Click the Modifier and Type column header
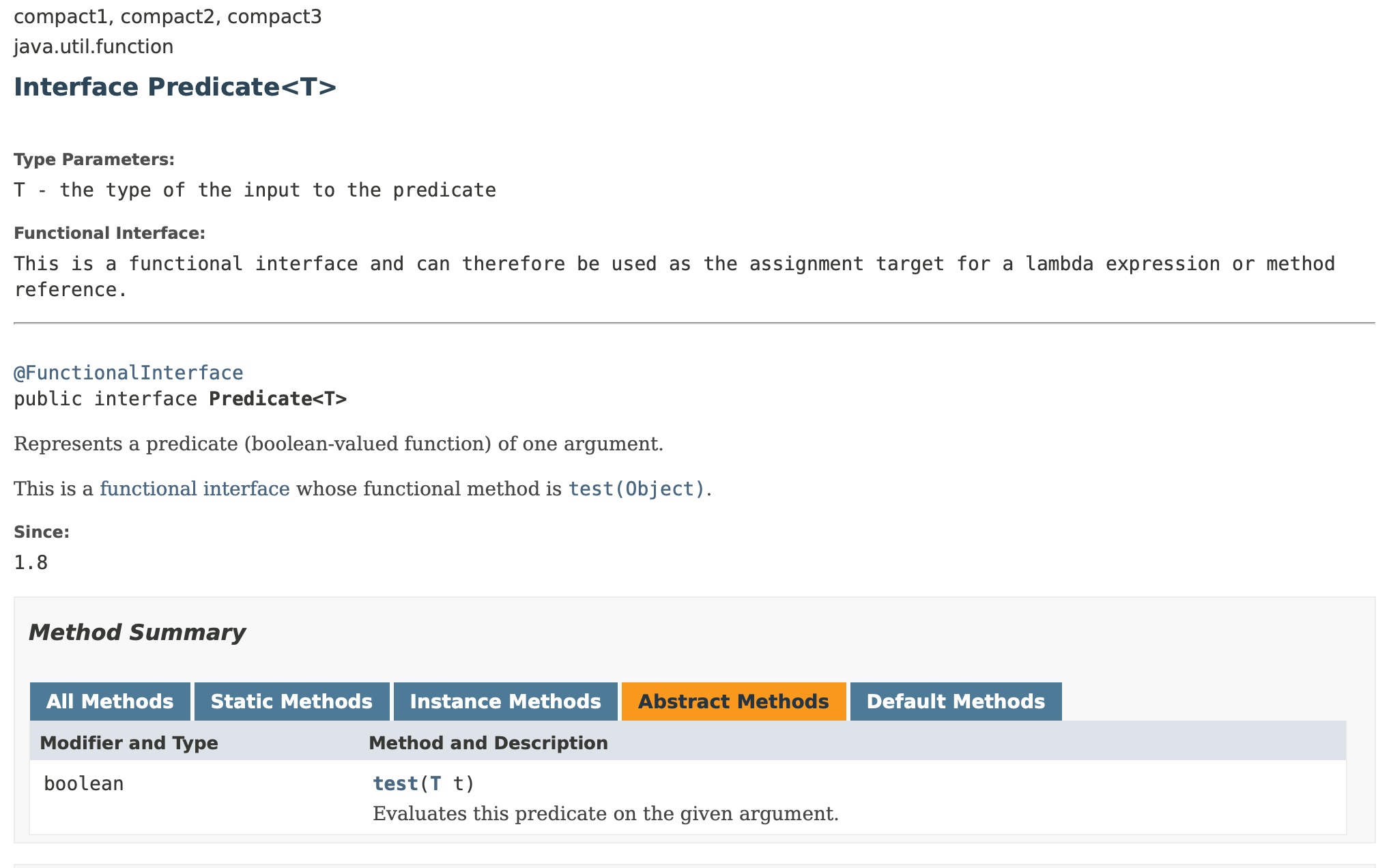This screenshot has width=1391, height=868. pos(129,742)
